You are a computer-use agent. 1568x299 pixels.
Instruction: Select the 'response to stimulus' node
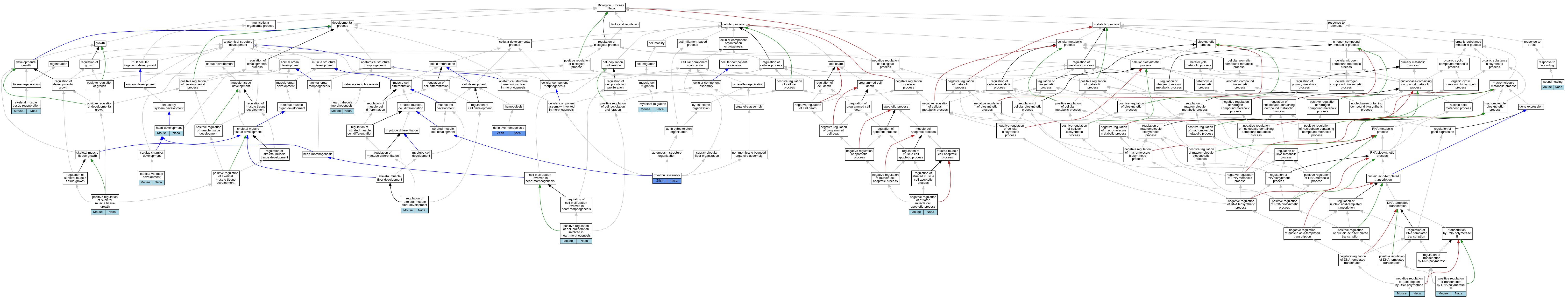(x=1336, y=24)
